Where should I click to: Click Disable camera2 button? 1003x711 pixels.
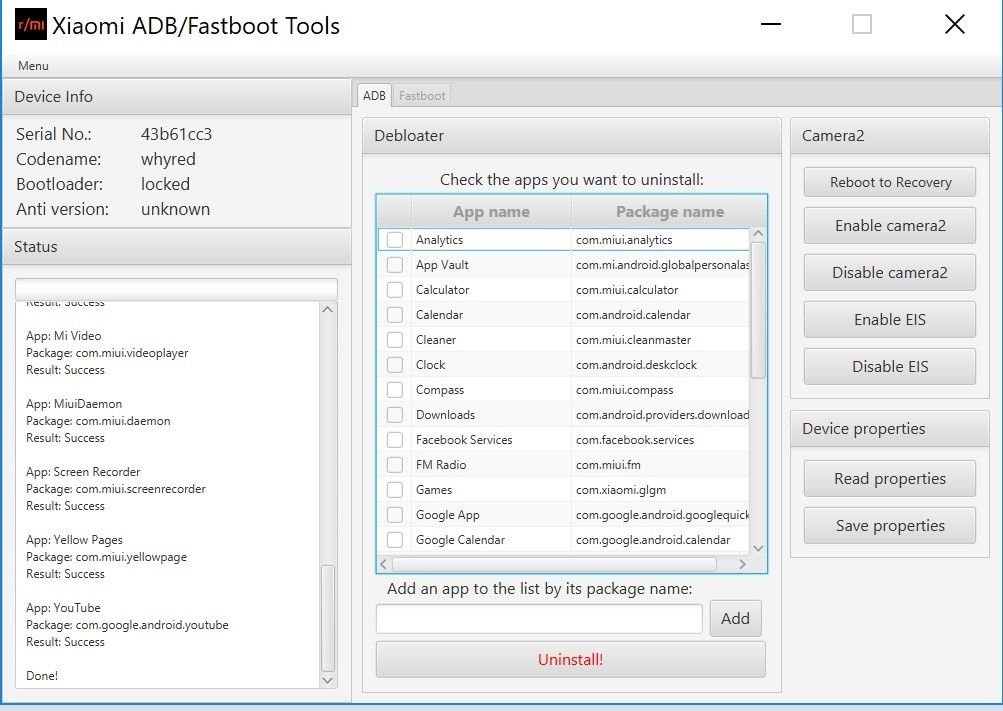[890, 272]
